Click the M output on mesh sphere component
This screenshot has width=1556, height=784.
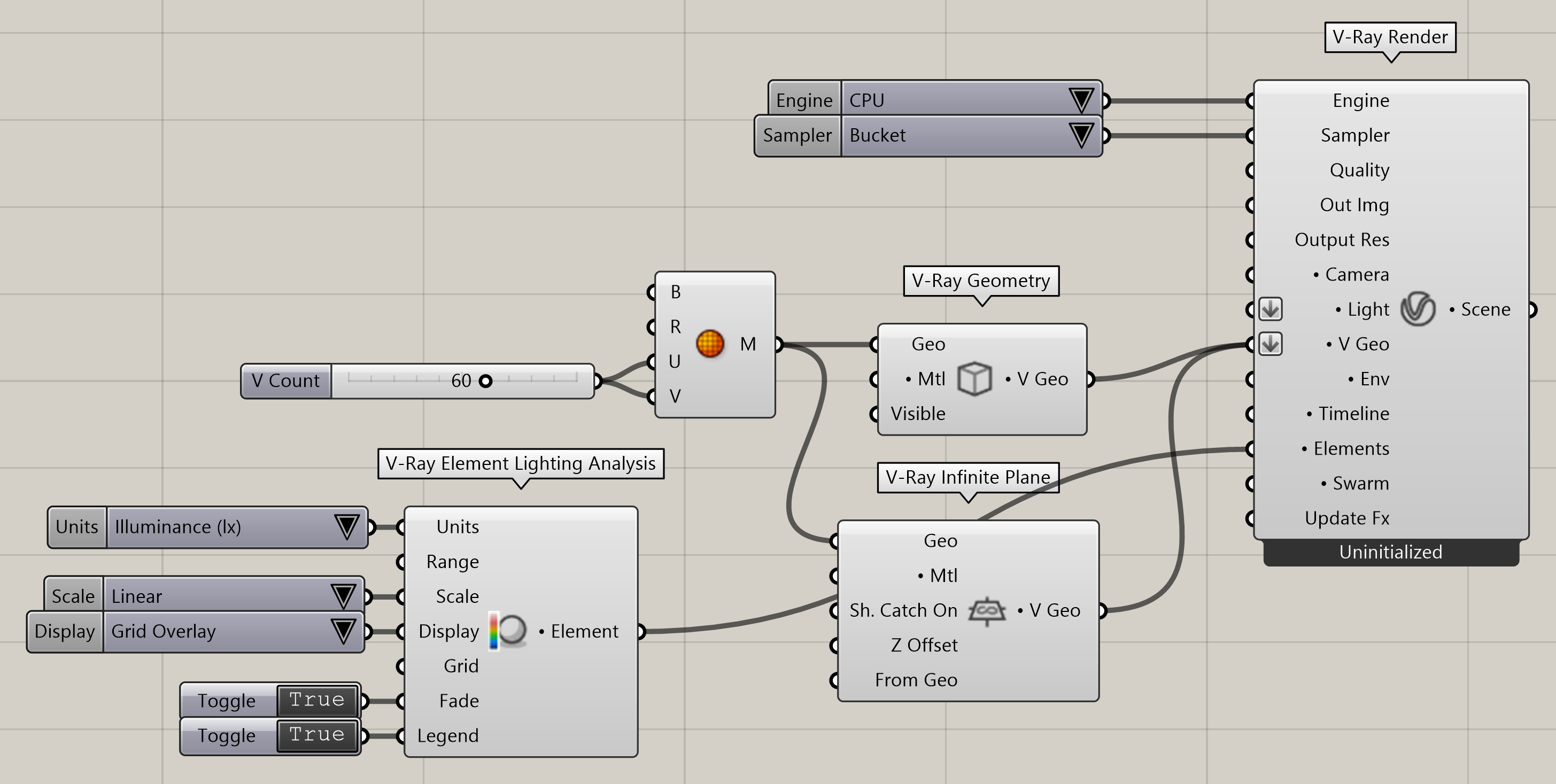pos(748,344)
